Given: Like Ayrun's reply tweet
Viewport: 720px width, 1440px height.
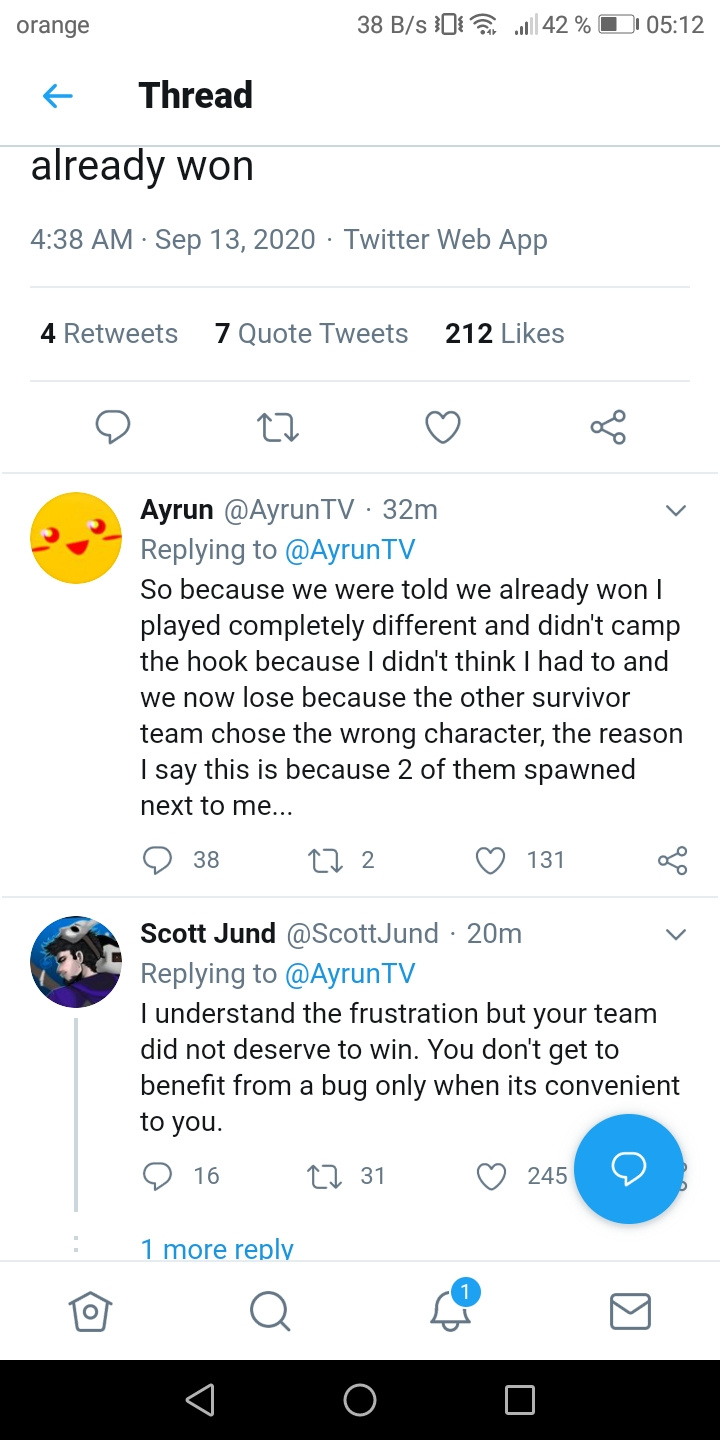Looking at the screenshot, I should click(x=490, y=860).
